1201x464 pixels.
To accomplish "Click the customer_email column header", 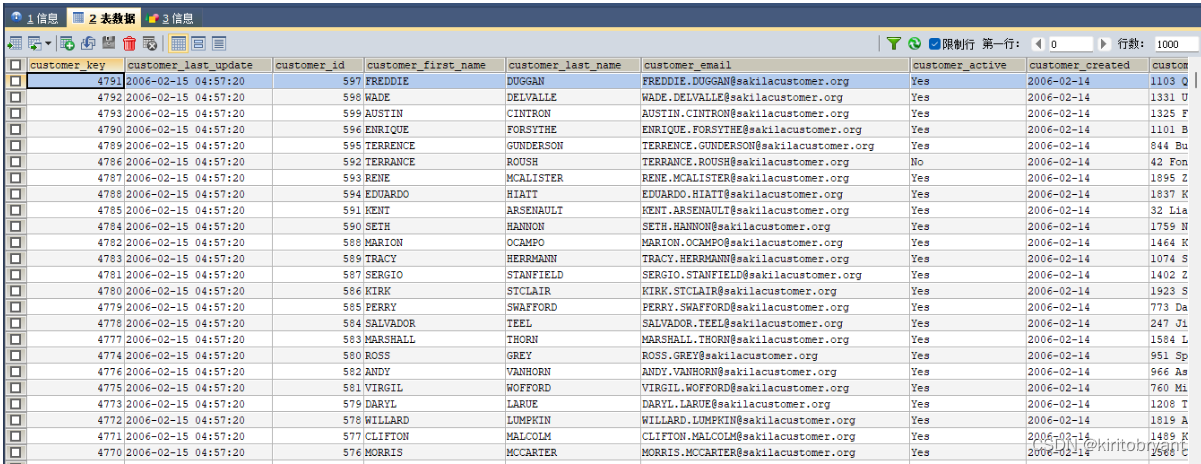I will click(x=775, y=65).
